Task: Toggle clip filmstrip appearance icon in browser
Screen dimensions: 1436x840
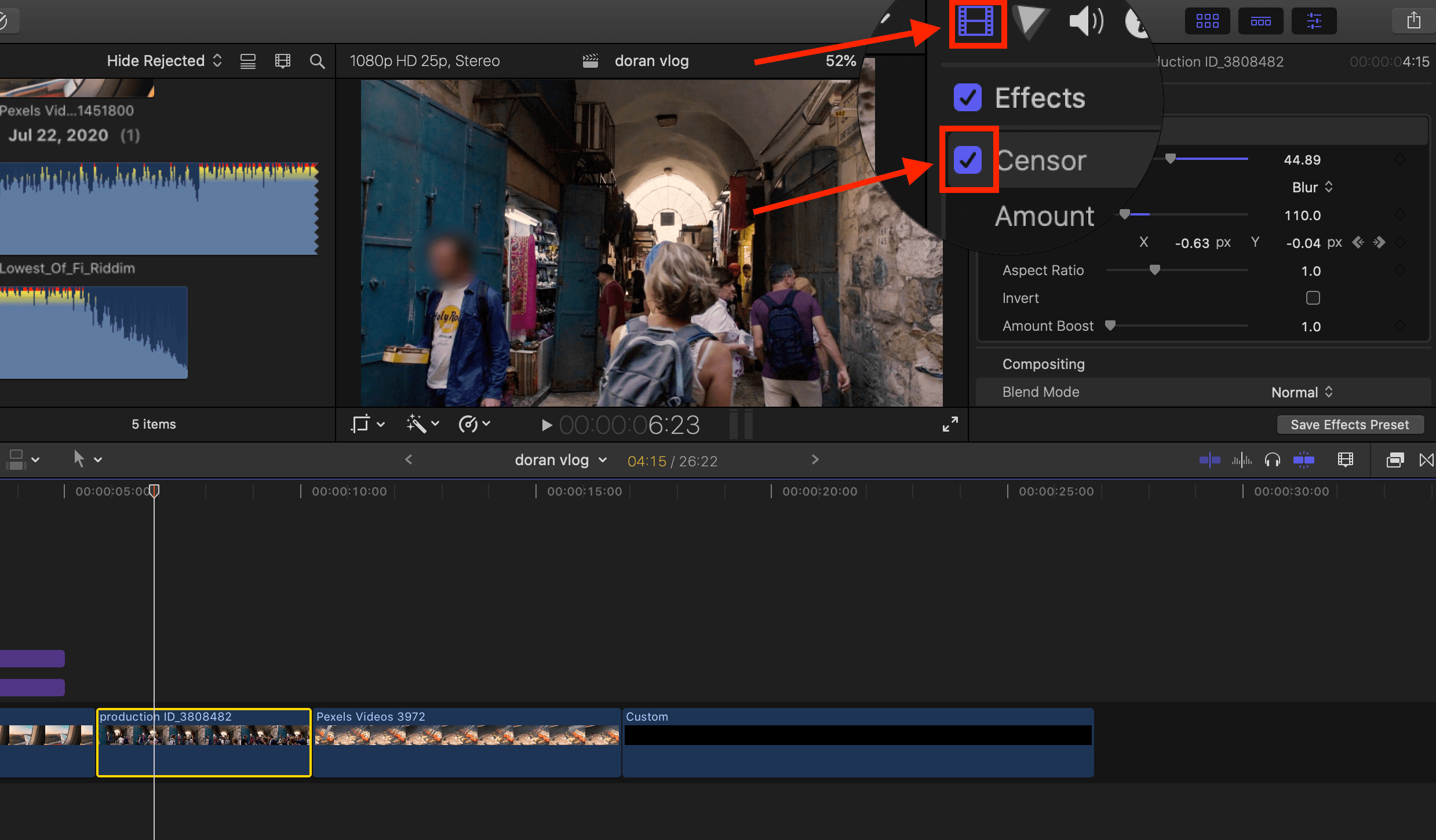Action: 282,61
